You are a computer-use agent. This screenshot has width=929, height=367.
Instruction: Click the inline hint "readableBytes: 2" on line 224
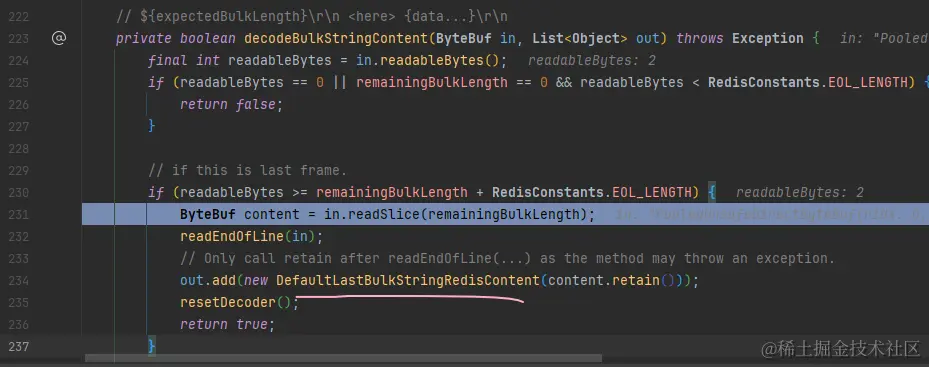click(592, 60)
